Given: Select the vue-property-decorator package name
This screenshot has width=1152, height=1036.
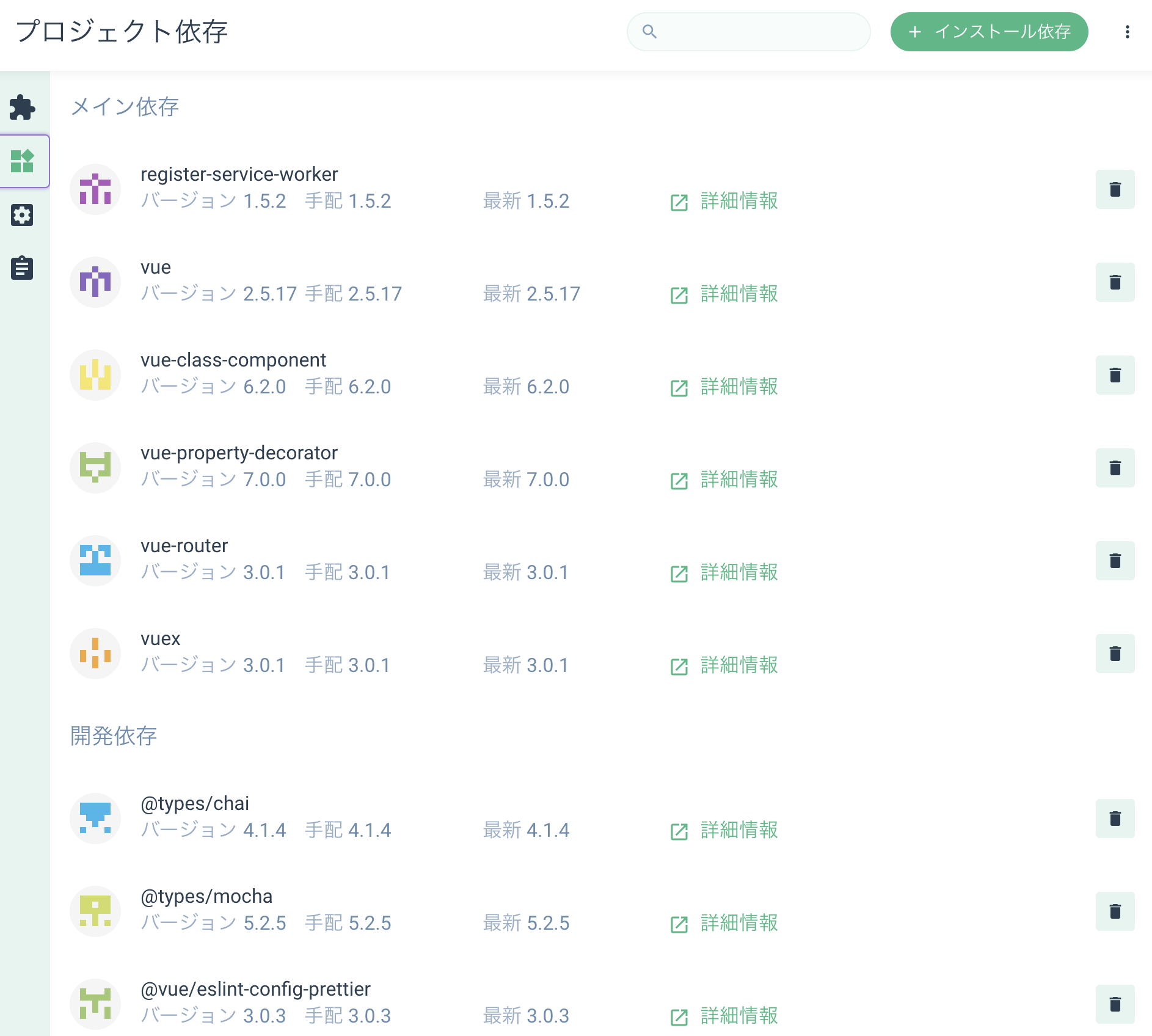Looking at the screenshot, I should pos(239,453).
